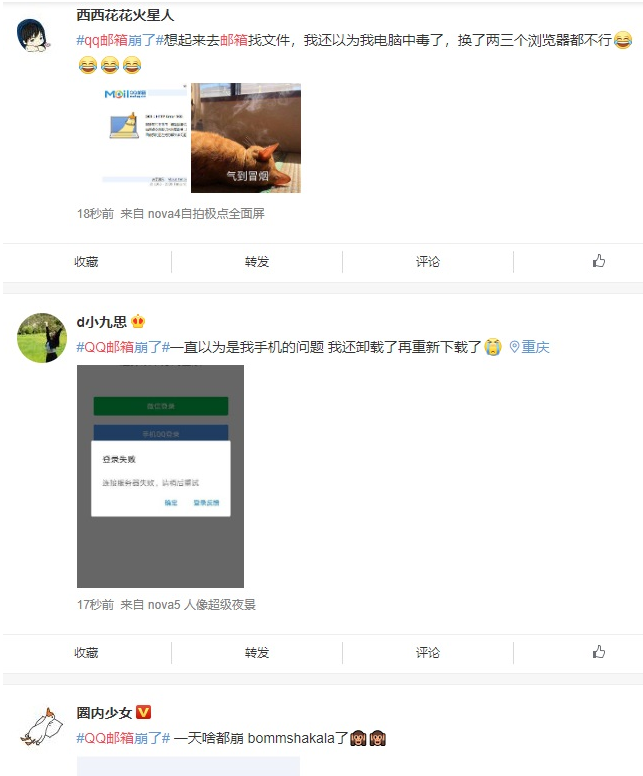Open the 登录失败 login failure screenshot
The height and width of the screenshot is (776, 643).
pos(160,476)
